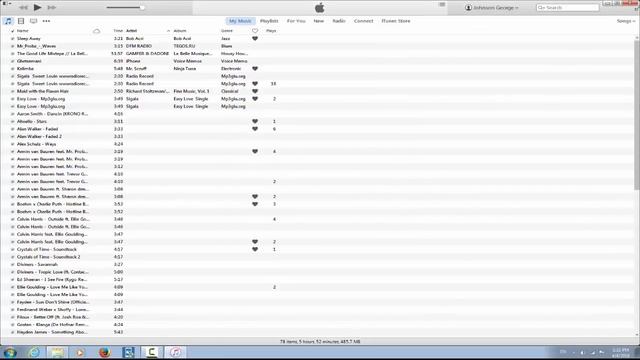Image resolution: width=640 pixels, height=360 pixels.
Task: Uncheck the Sleep Away song checkbox
Action: point(12,39)
